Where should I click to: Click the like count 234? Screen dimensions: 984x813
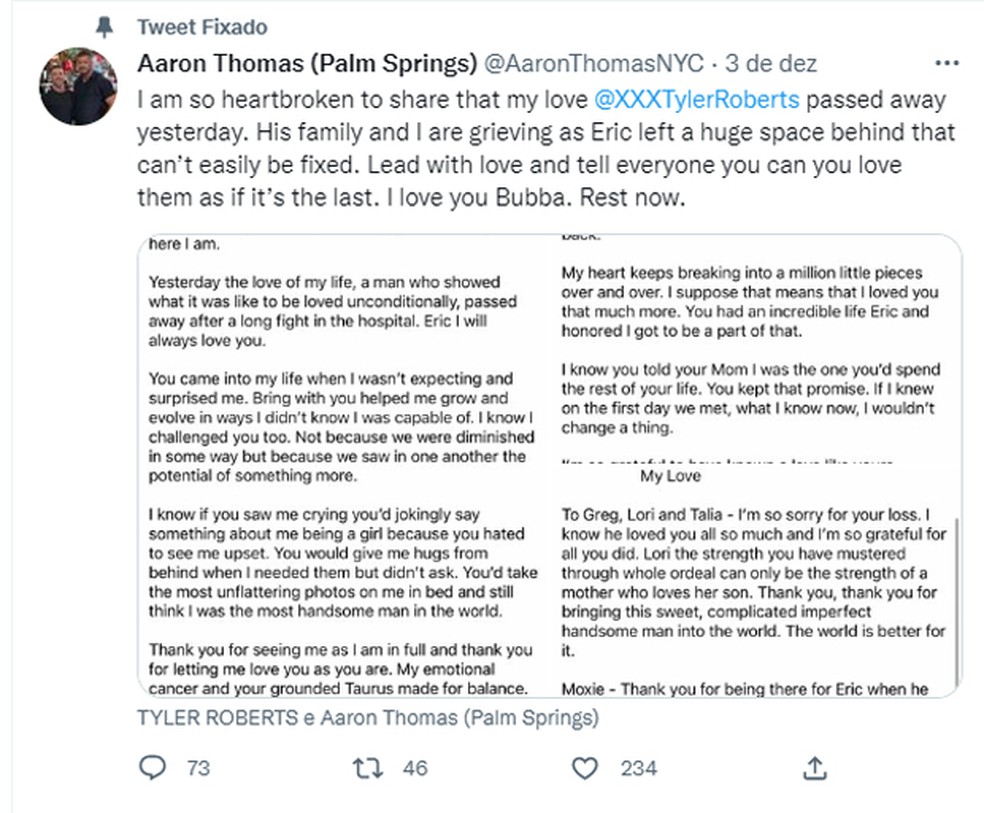pos(638,767)
